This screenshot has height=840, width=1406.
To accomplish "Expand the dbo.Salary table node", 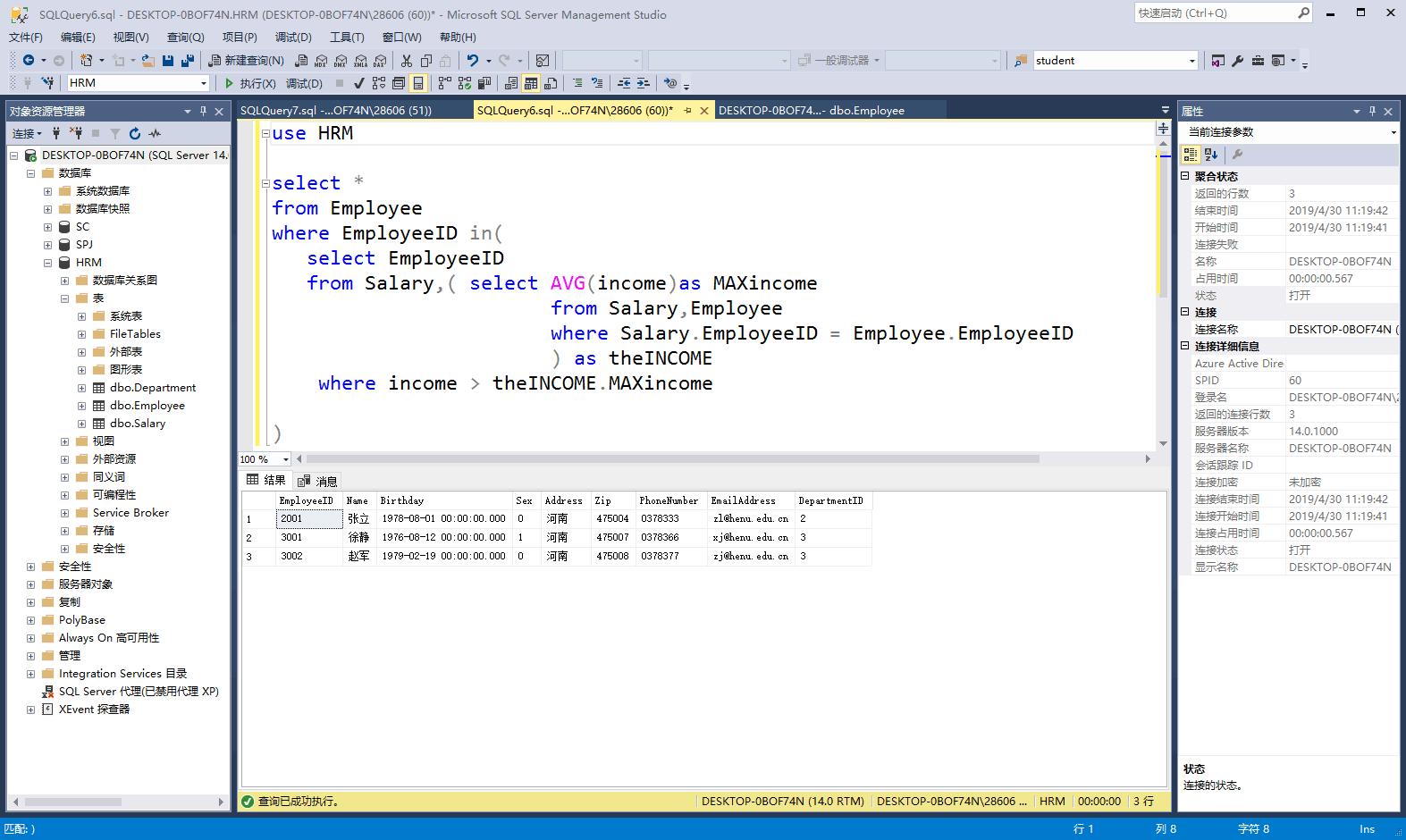I will [81, 424].
